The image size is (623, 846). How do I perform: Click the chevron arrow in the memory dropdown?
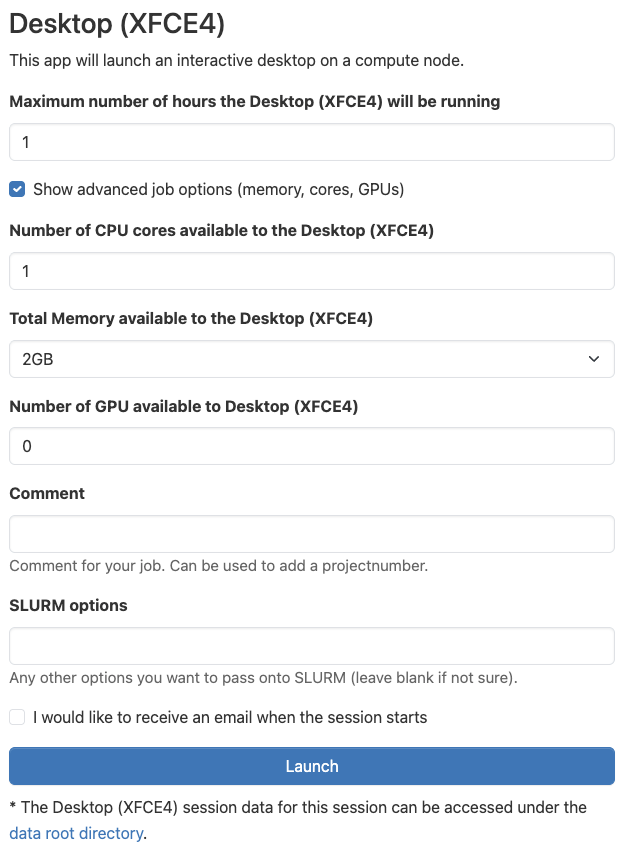pyautogui.click(x=594, y=359)
